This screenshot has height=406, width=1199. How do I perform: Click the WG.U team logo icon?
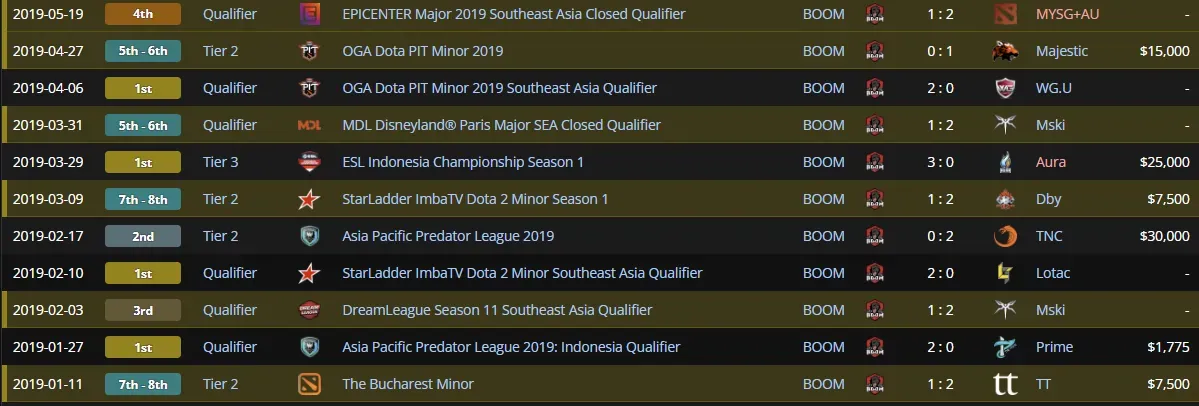pos(1006,88)
